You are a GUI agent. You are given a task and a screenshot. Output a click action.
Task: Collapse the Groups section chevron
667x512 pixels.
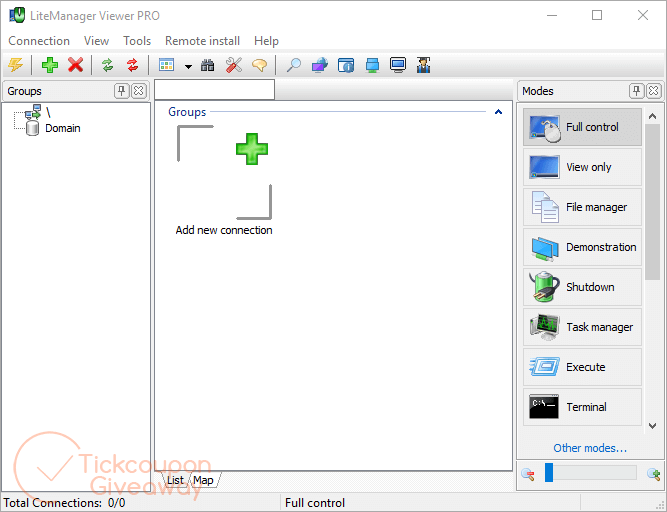coord(499,112)
